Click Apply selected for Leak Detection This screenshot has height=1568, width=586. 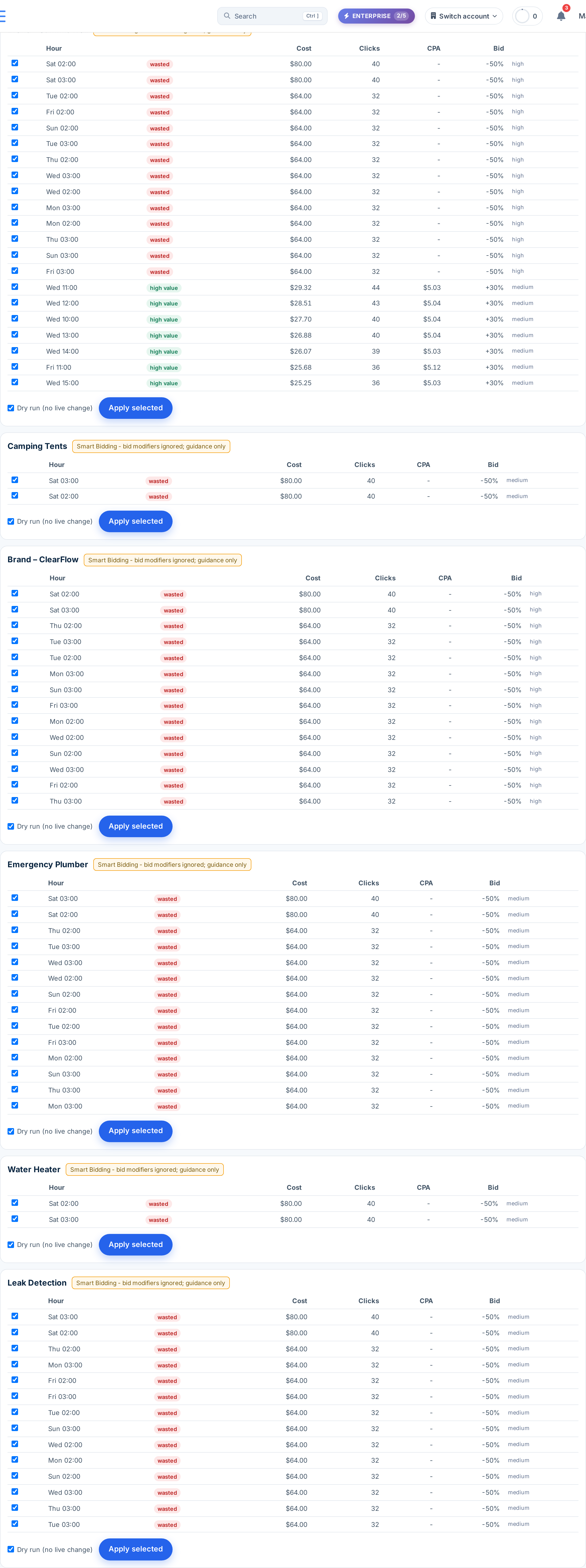point(136,1549)
